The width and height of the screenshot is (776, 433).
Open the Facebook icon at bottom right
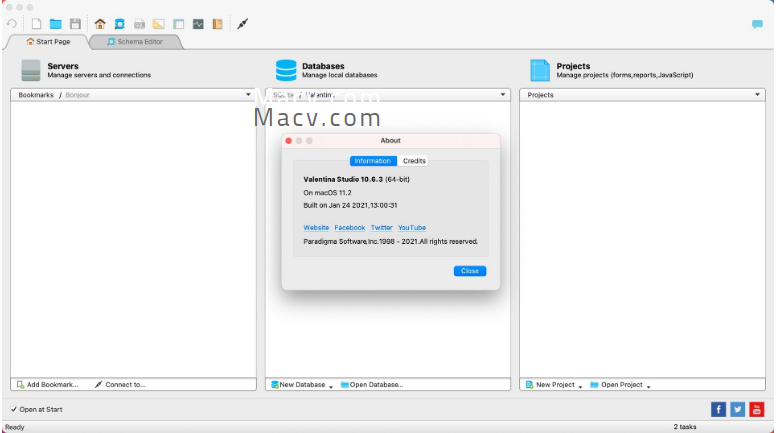click(x=718, y=409)
